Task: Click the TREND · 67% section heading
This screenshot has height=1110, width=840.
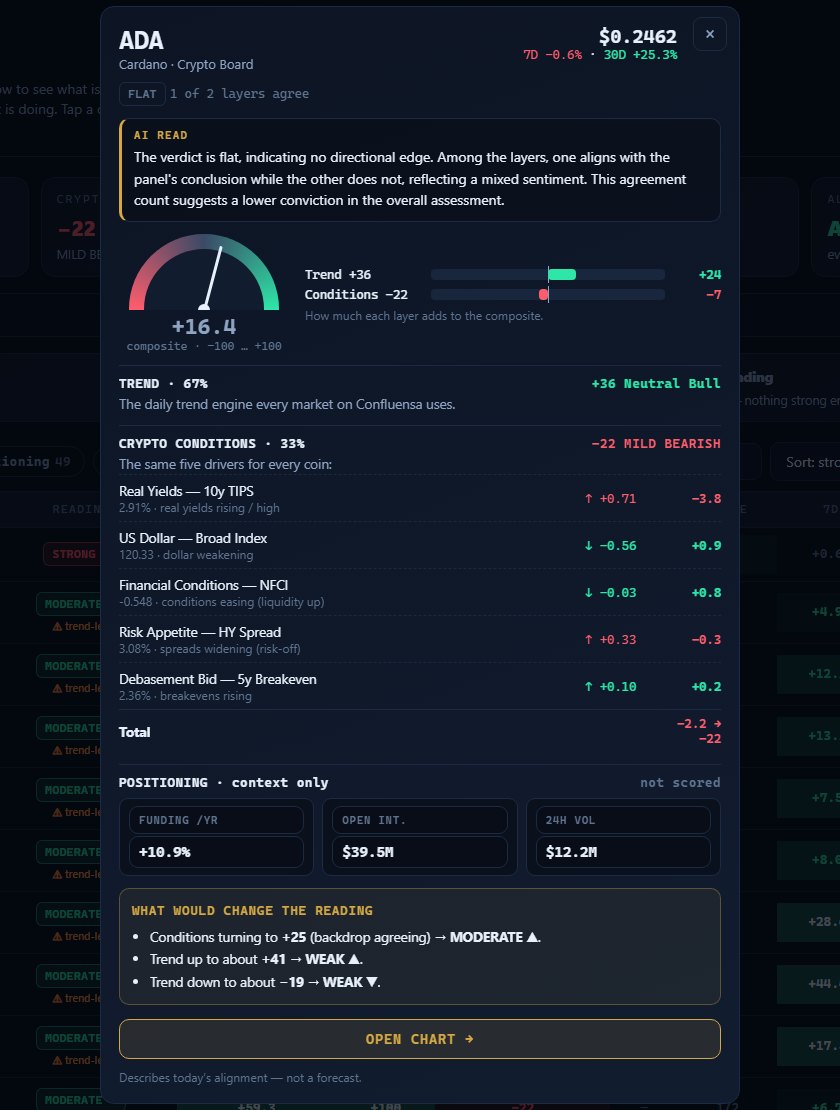Action: tap(163, 384)
